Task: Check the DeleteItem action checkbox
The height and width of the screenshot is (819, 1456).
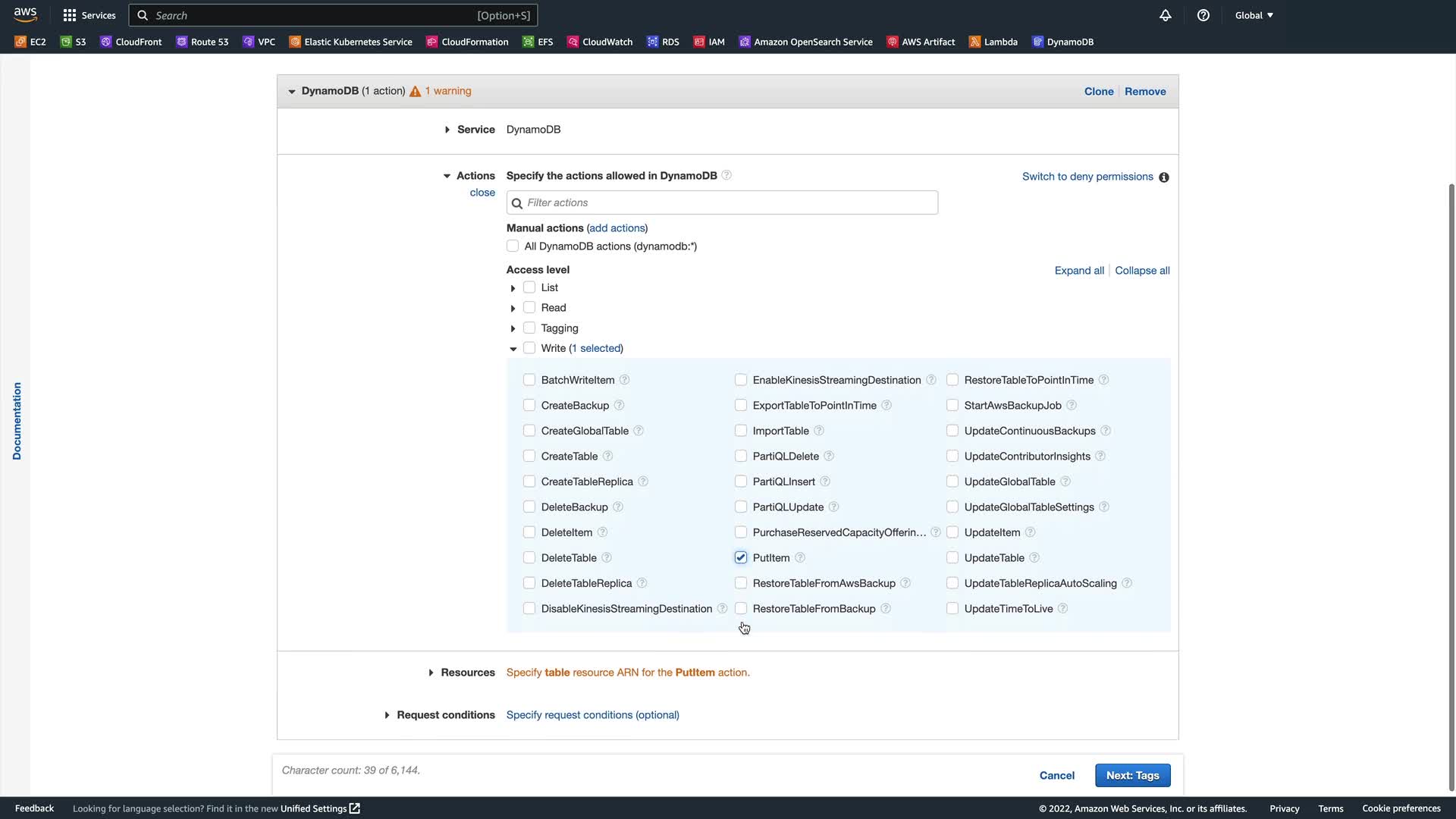Action: pyautogui.click(x=529, y=532)
